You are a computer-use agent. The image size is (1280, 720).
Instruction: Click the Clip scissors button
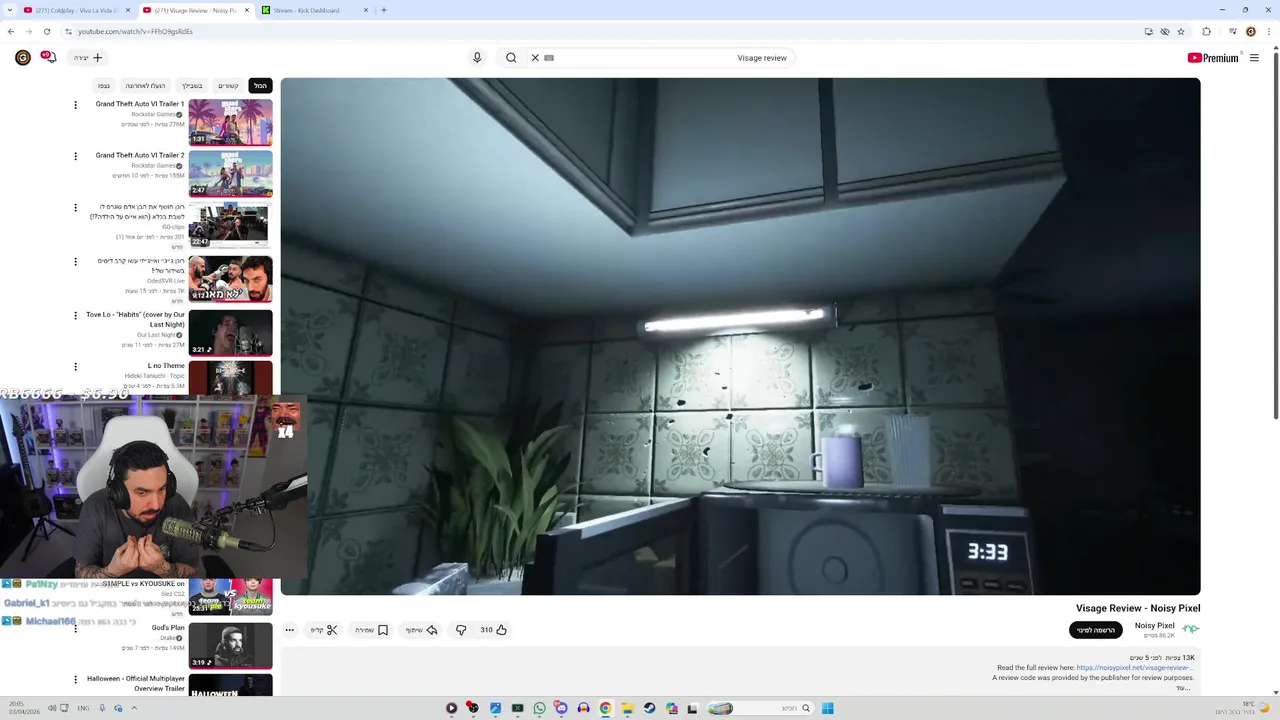[324, 630]
